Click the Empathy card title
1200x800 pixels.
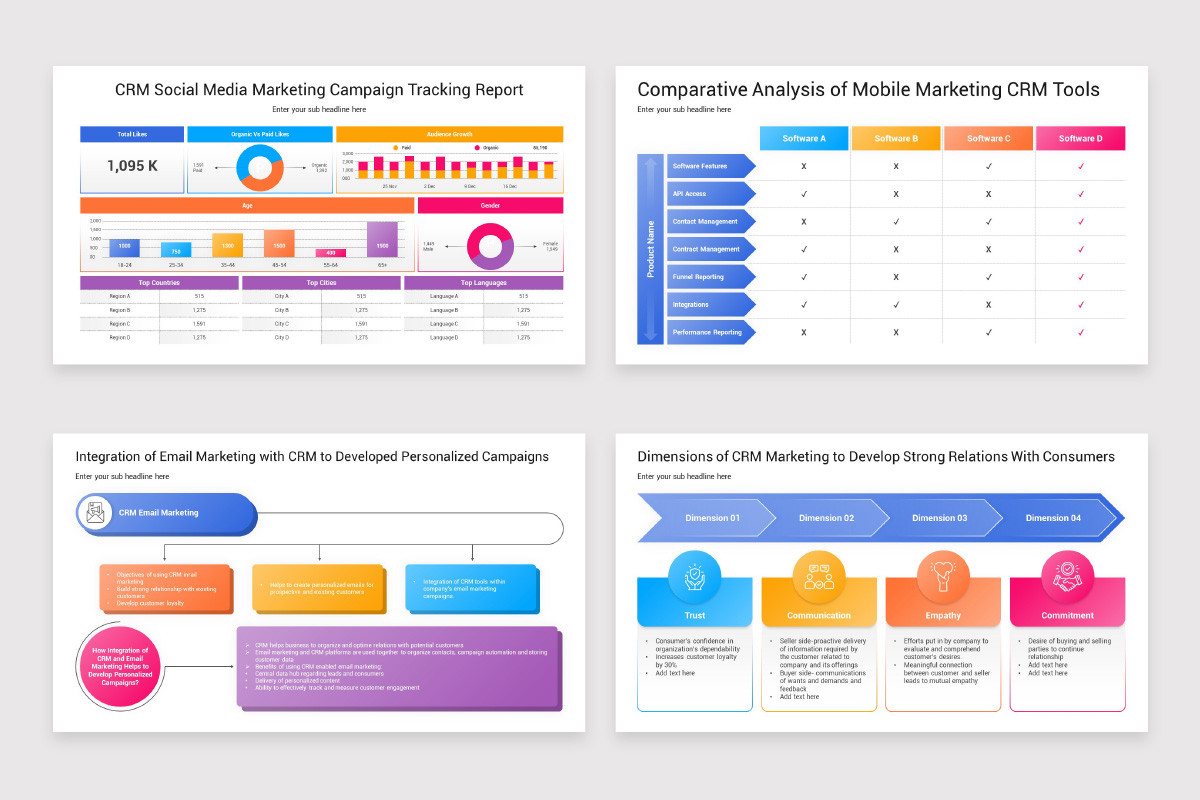click(943, 616)
